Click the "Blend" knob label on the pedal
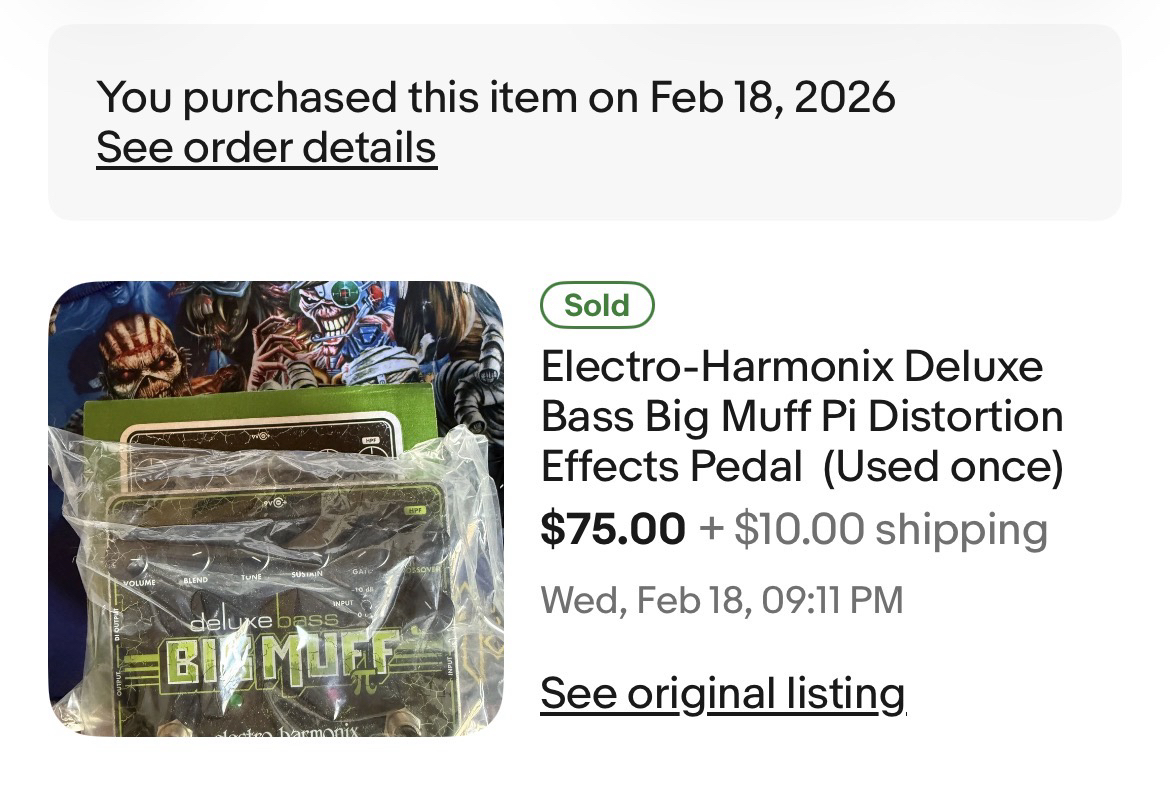 [x=195, y=580]
